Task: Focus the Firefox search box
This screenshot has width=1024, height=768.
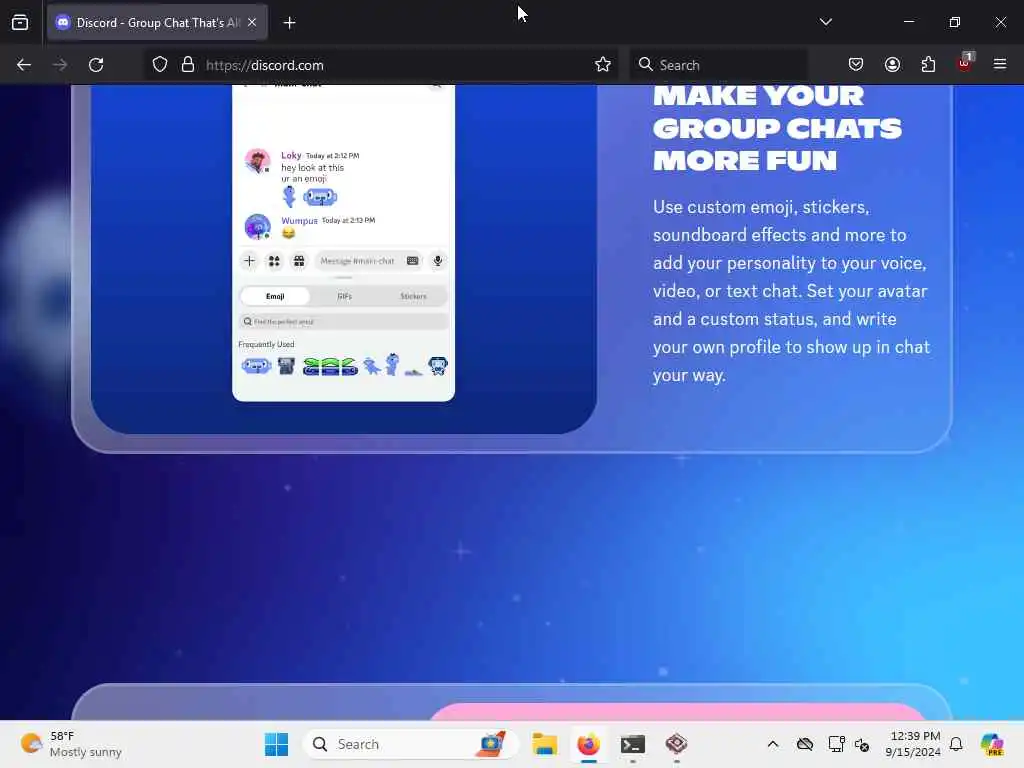Action: coord(718,65)
